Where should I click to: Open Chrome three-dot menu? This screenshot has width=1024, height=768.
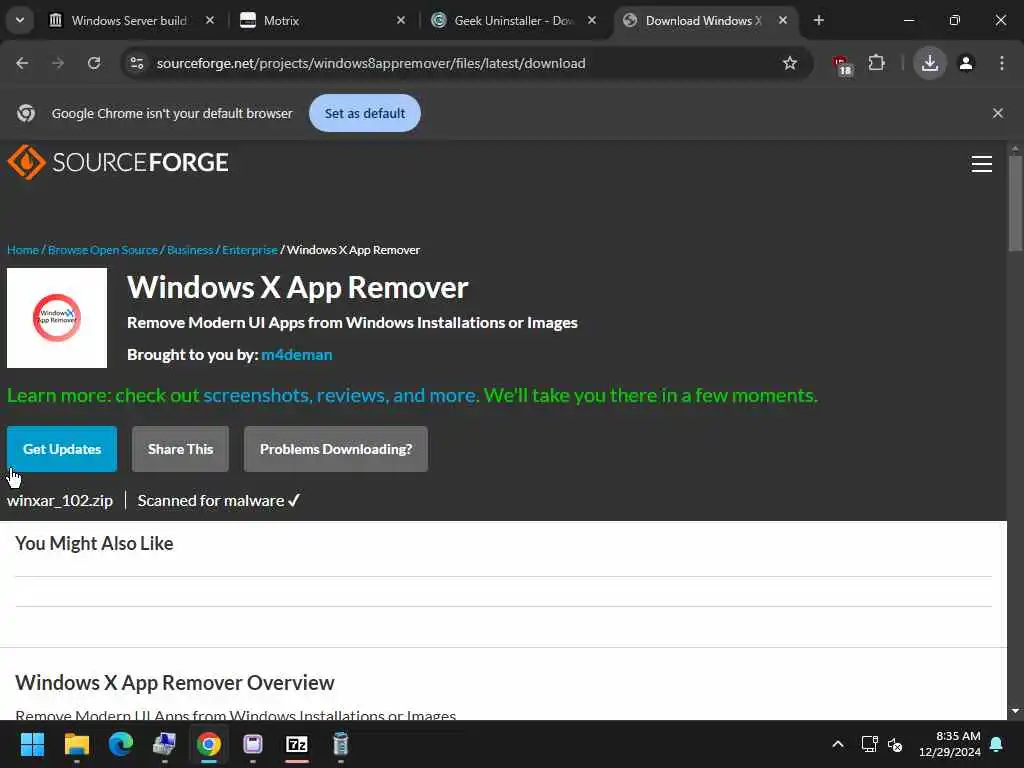1002,63
